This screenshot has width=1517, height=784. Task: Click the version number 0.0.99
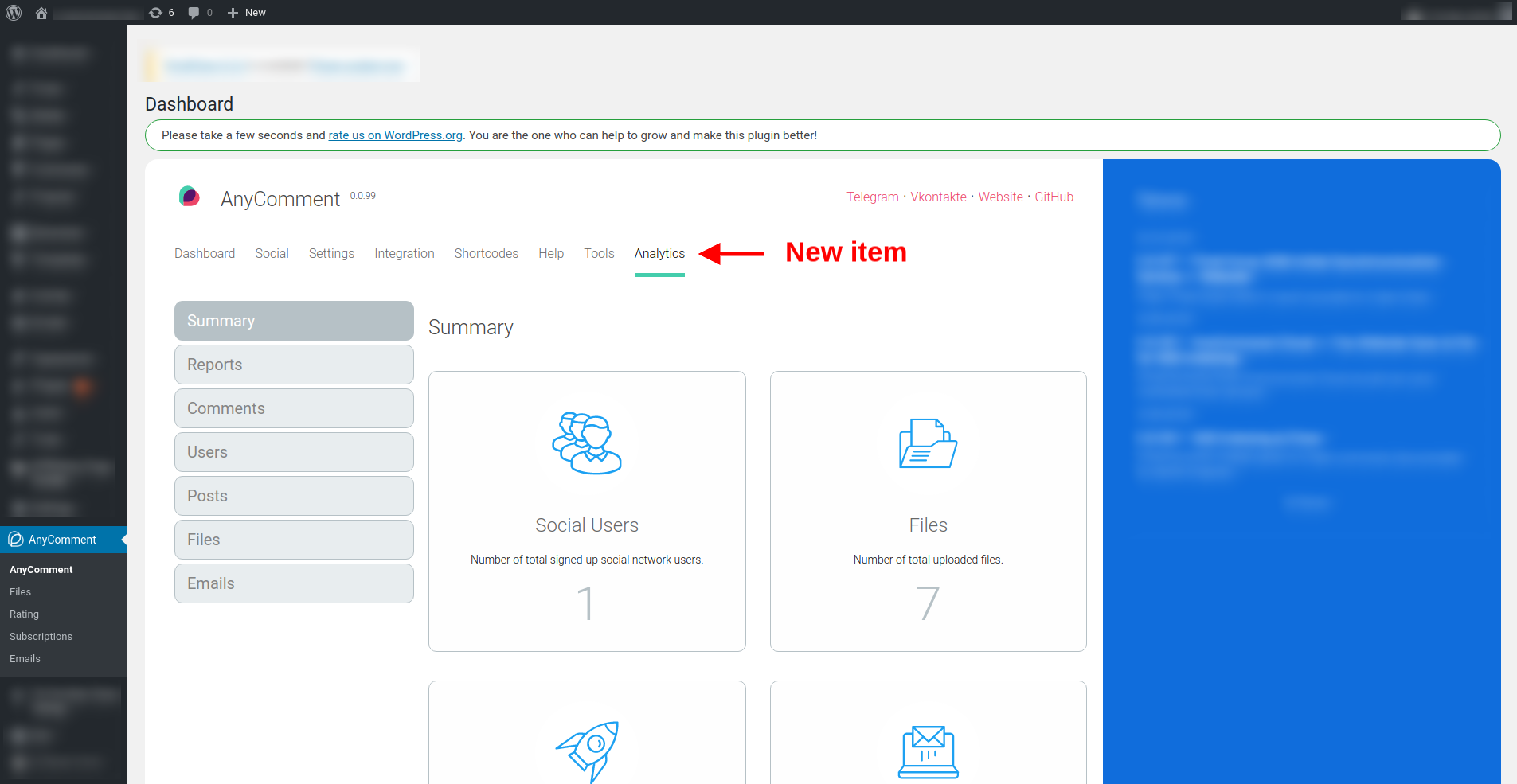click(x=363, y=196)
